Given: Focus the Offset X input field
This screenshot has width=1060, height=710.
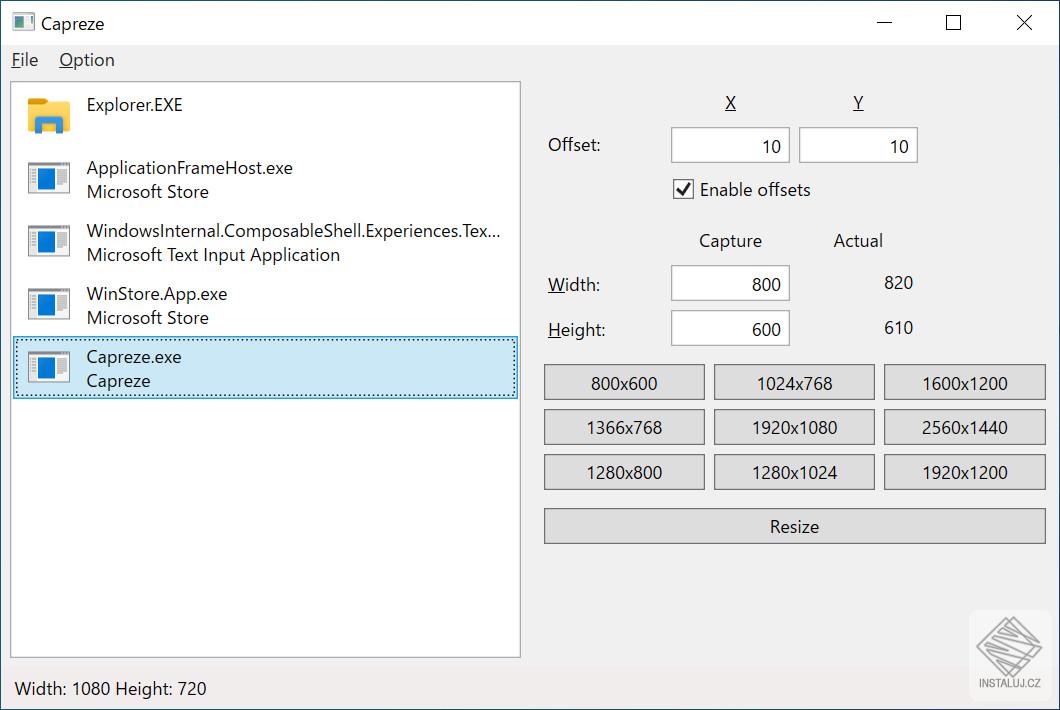Looking at the screenshot, I should click(730, 145).
